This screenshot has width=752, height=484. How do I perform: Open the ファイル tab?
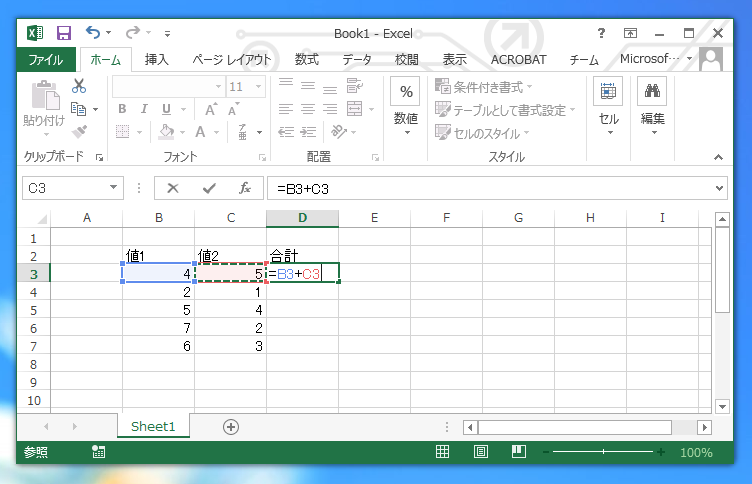(46, 59)
